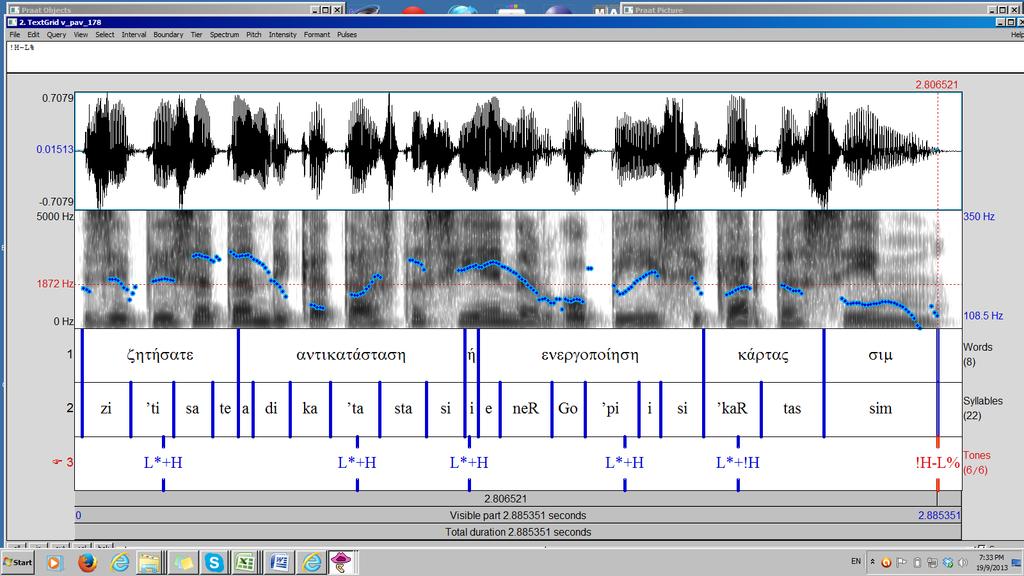Select the syllable interval neR
Screen dimensions: 1024x576
pos(526,409)
